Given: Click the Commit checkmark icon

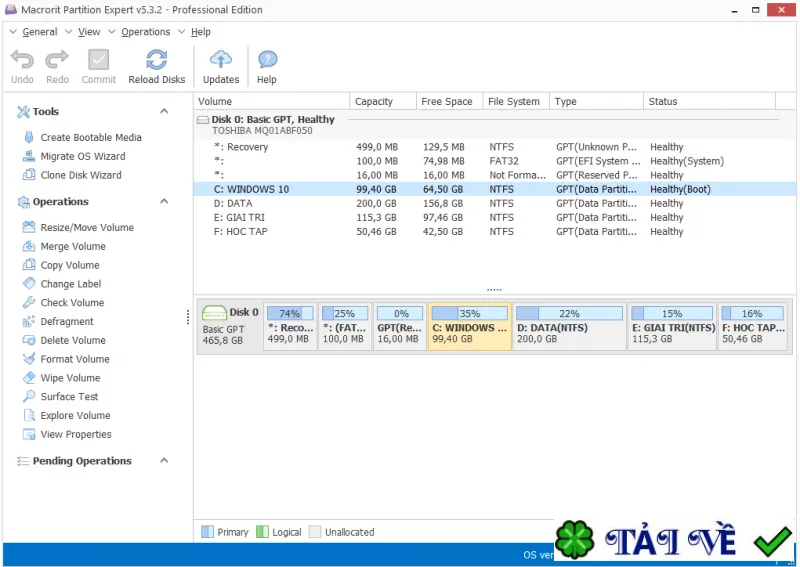Looking at the screenshot, I should [98, 60].
